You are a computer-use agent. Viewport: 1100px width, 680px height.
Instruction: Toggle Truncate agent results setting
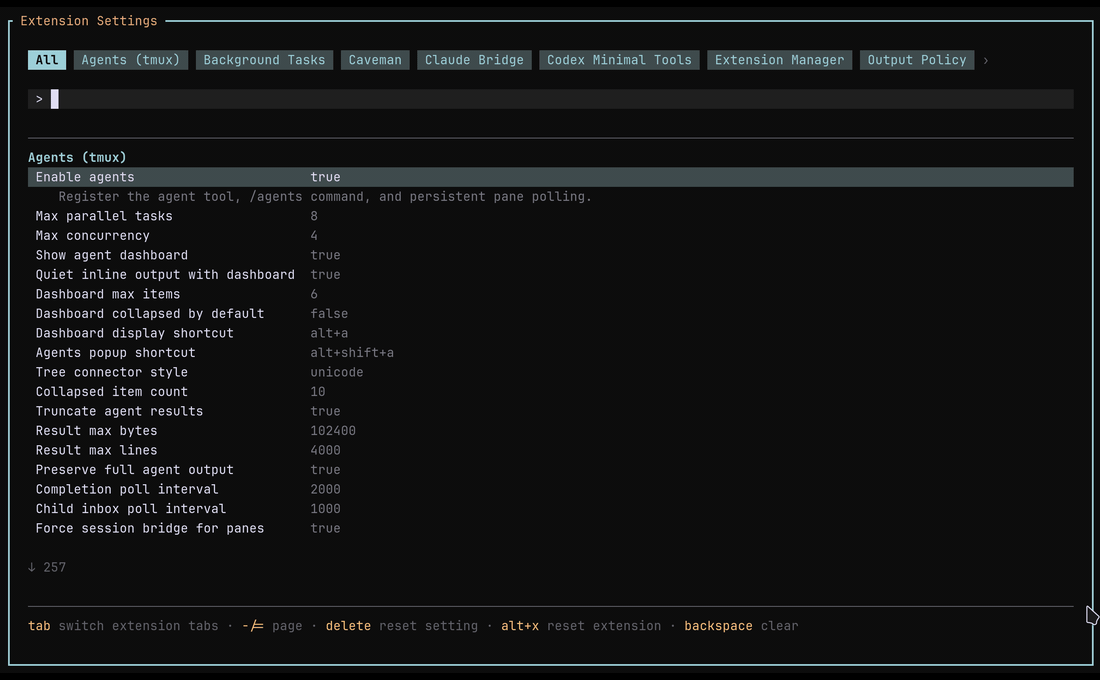point(551,411)
